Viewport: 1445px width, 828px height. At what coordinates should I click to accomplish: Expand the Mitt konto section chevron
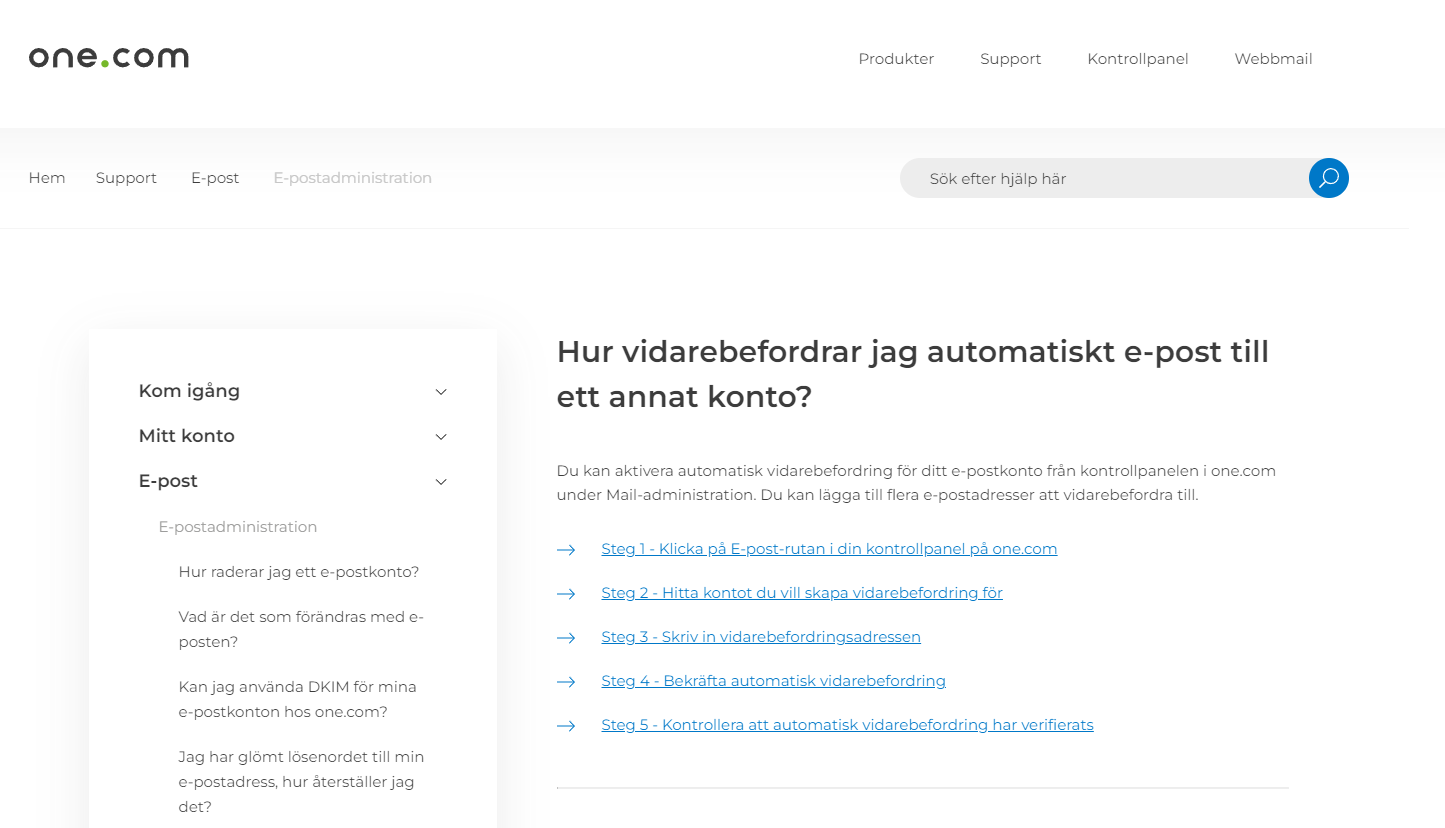(441, 437)
